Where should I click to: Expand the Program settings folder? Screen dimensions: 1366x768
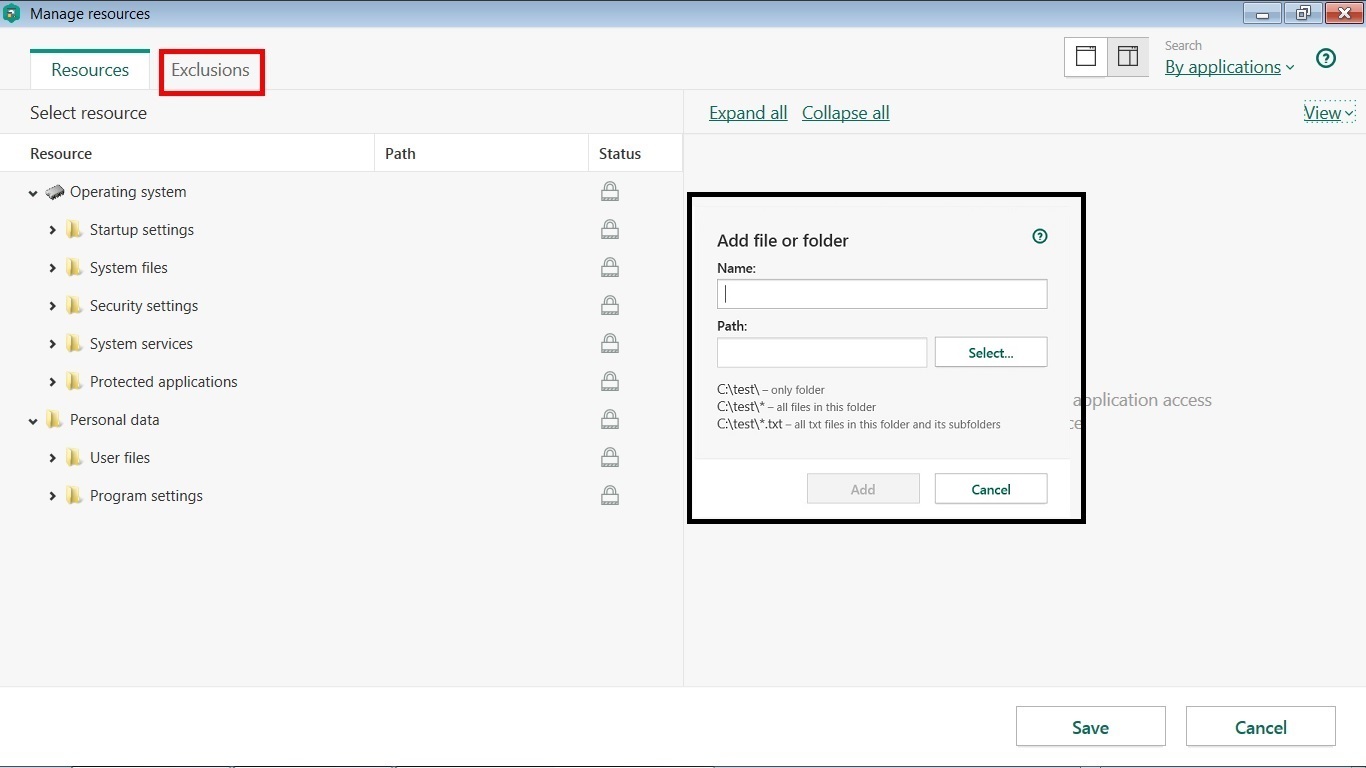coord(53,496)
